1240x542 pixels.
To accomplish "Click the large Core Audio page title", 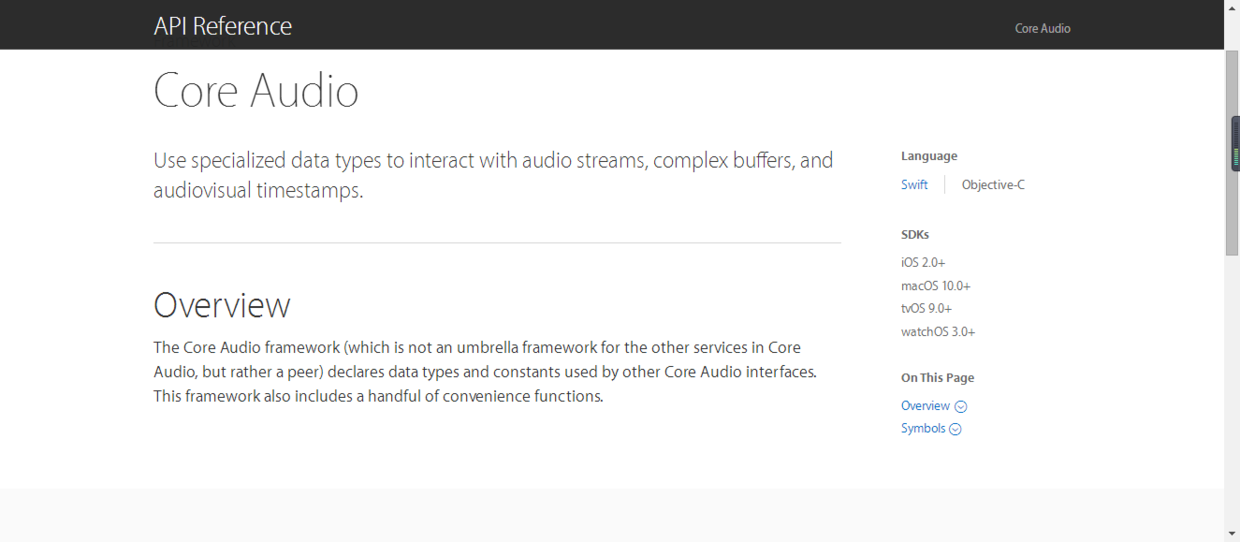I will [x=256, y=91].
